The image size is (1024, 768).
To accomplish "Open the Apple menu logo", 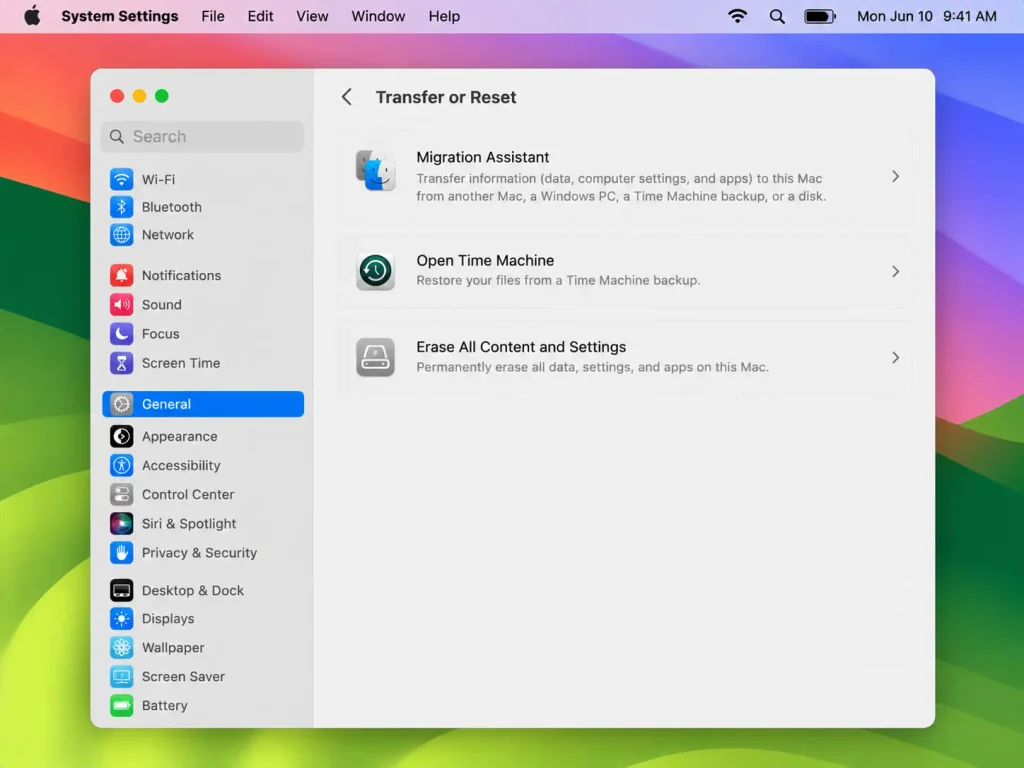I will 32,16.
